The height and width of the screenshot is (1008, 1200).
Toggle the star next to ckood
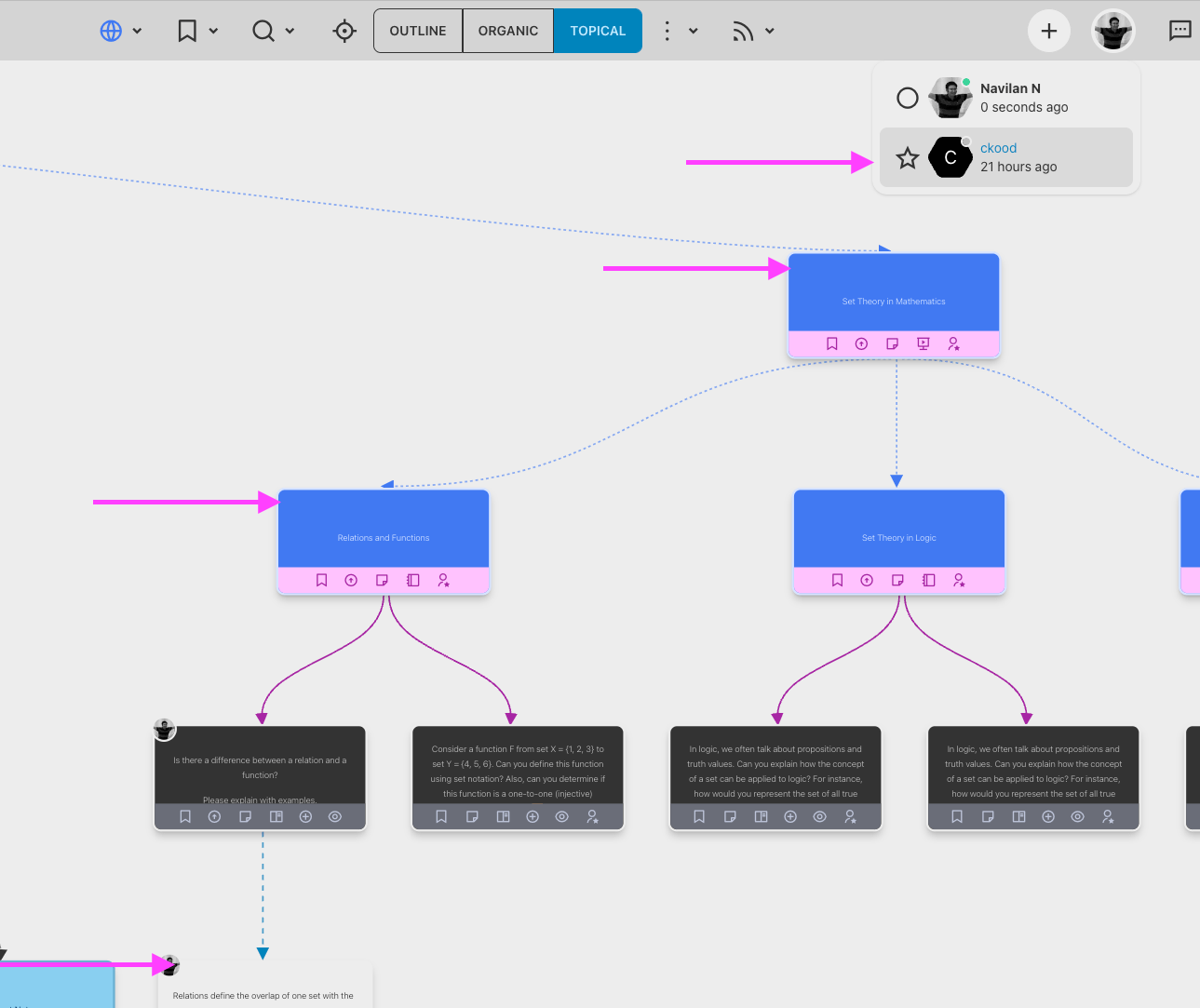pos(907,158)
